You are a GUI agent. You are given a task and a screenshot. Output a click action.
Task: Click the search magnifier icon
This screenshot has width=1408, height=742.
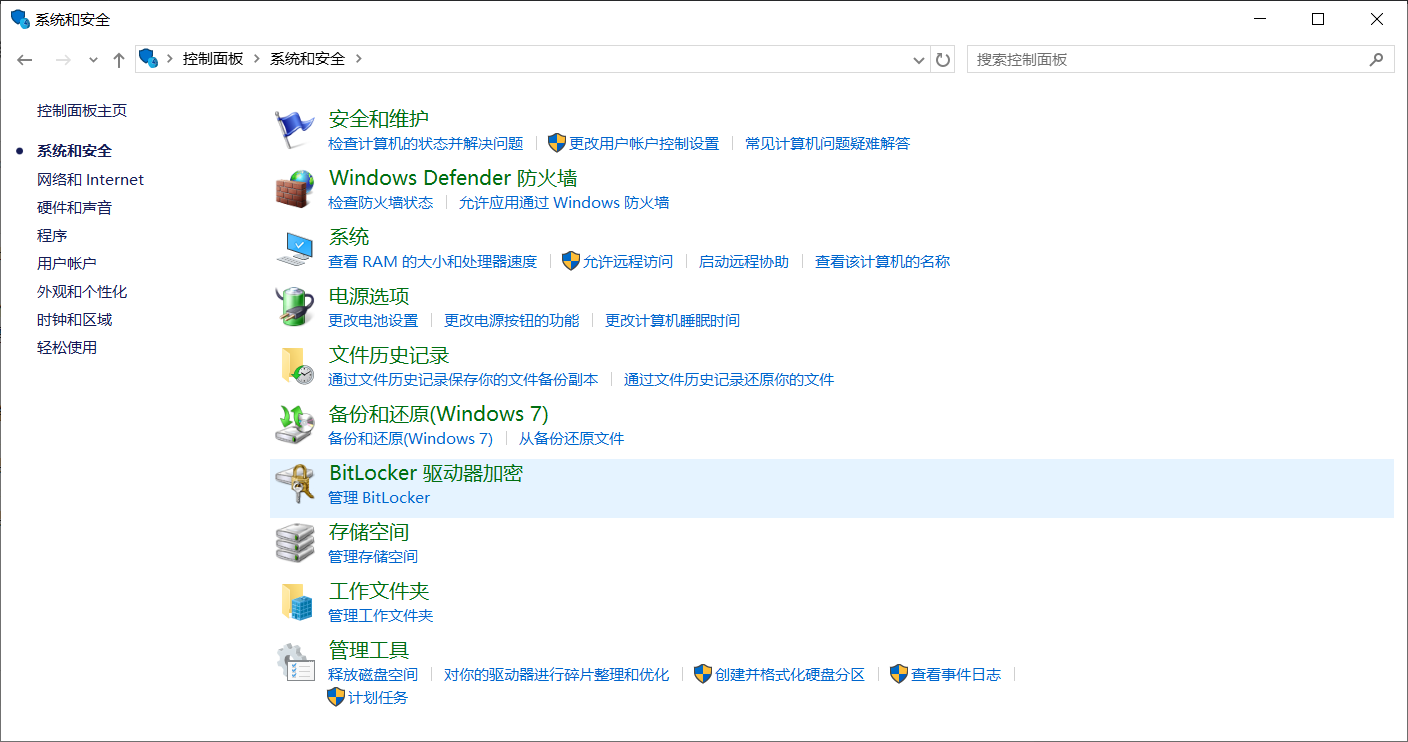point(1376,59)
